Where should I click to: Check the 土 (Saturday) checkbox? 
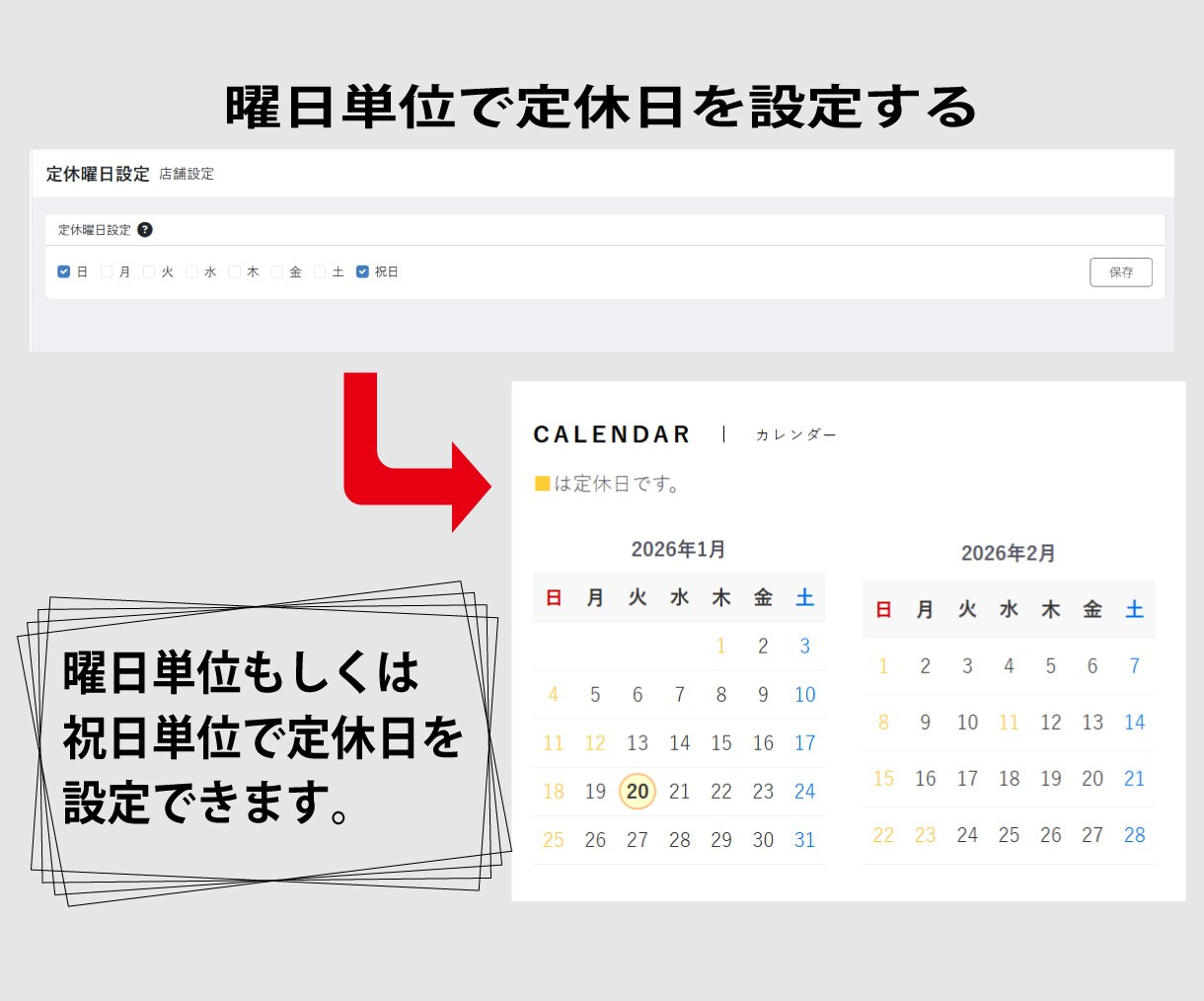click(320, 271)
